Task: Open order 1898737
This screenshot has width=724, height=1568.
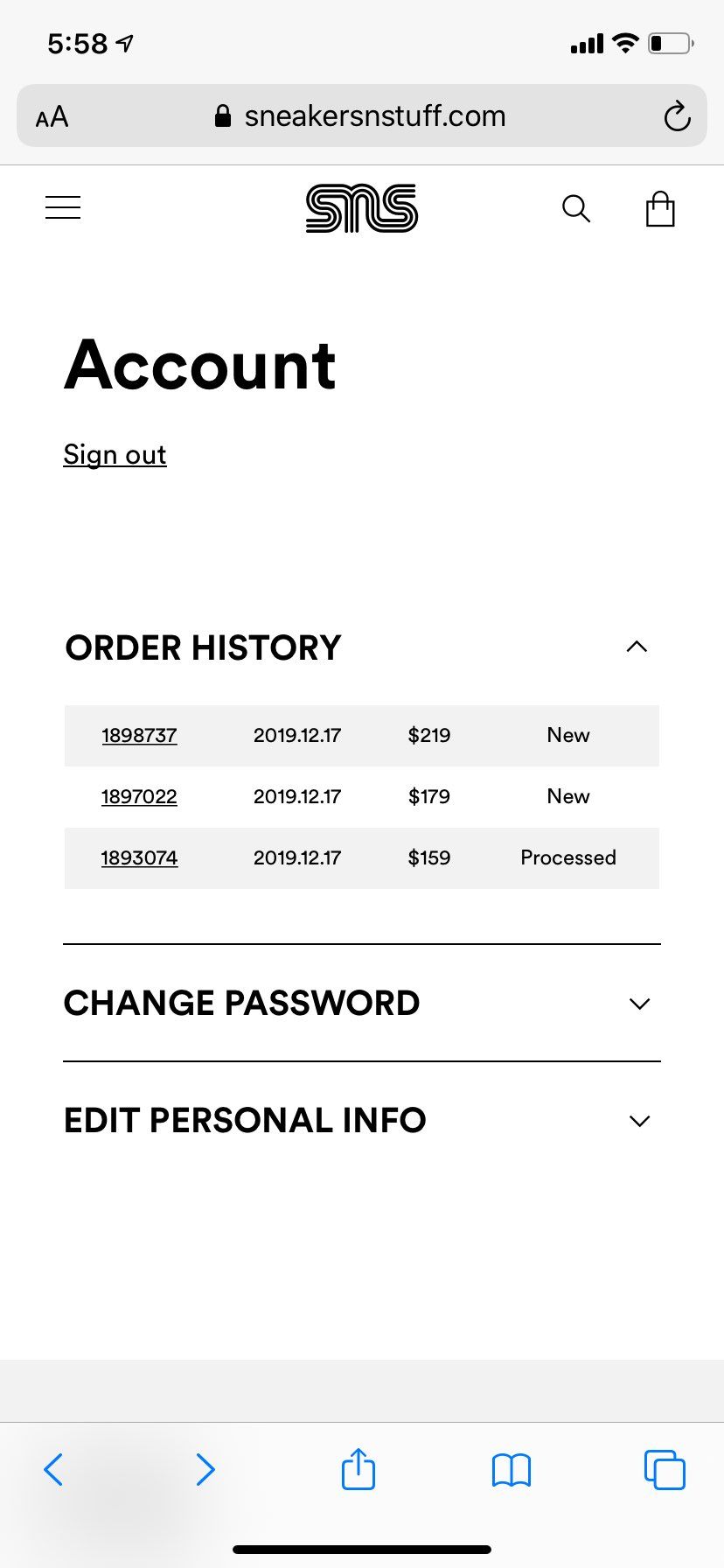Action: coord(139,735)
